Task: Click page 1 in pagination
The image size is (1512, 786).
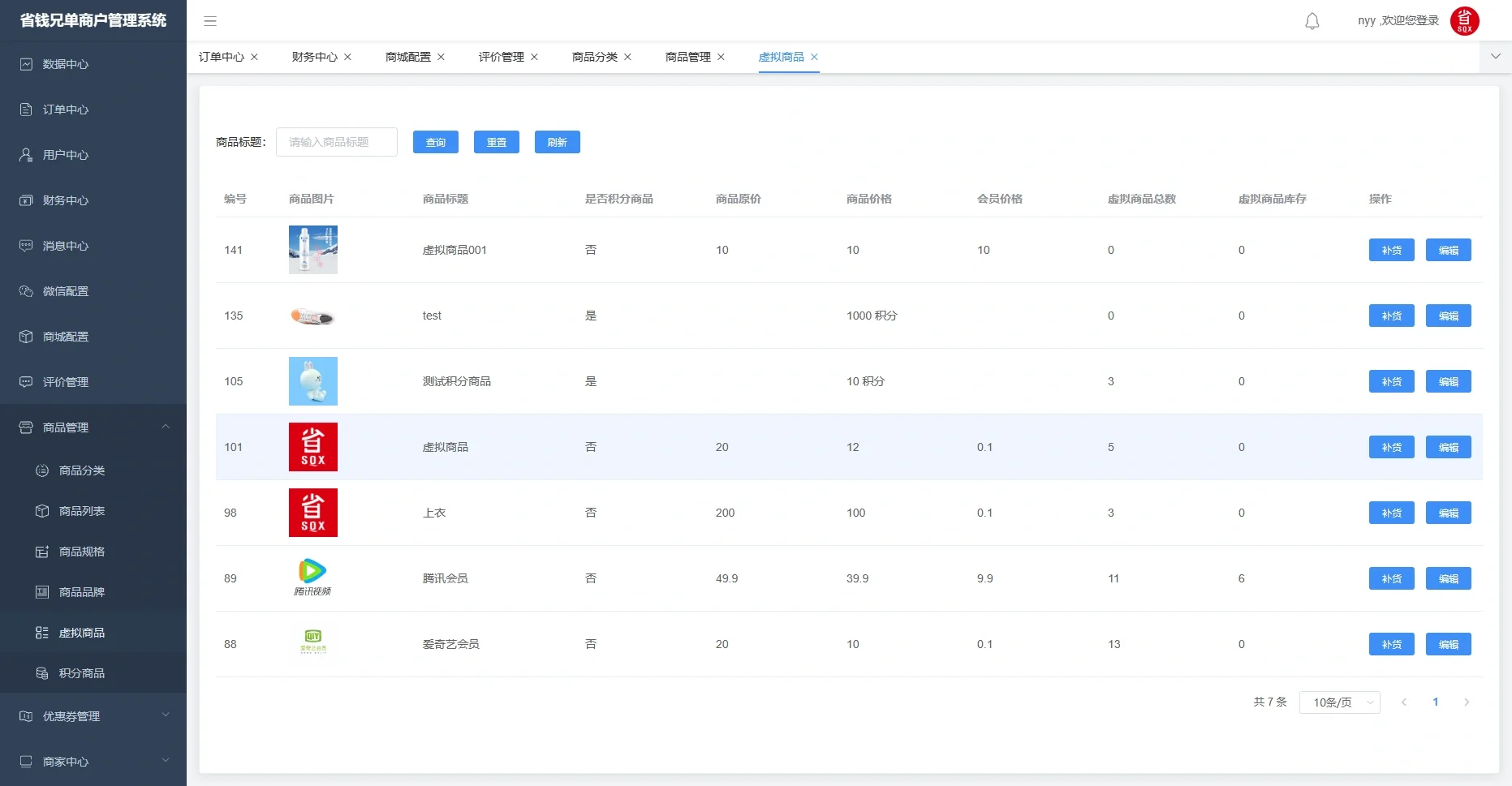Action: pos(1436,702)
